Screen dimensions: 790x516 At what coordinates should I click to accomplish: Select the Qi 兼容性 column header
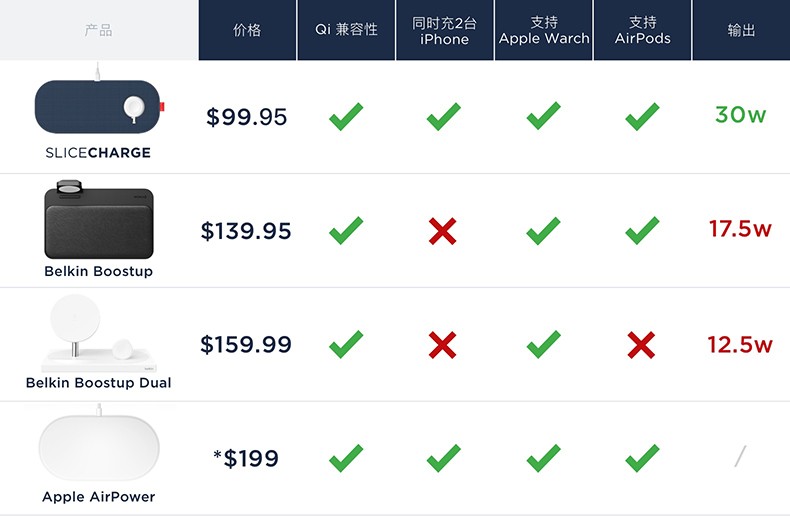(x=347, y=30)
